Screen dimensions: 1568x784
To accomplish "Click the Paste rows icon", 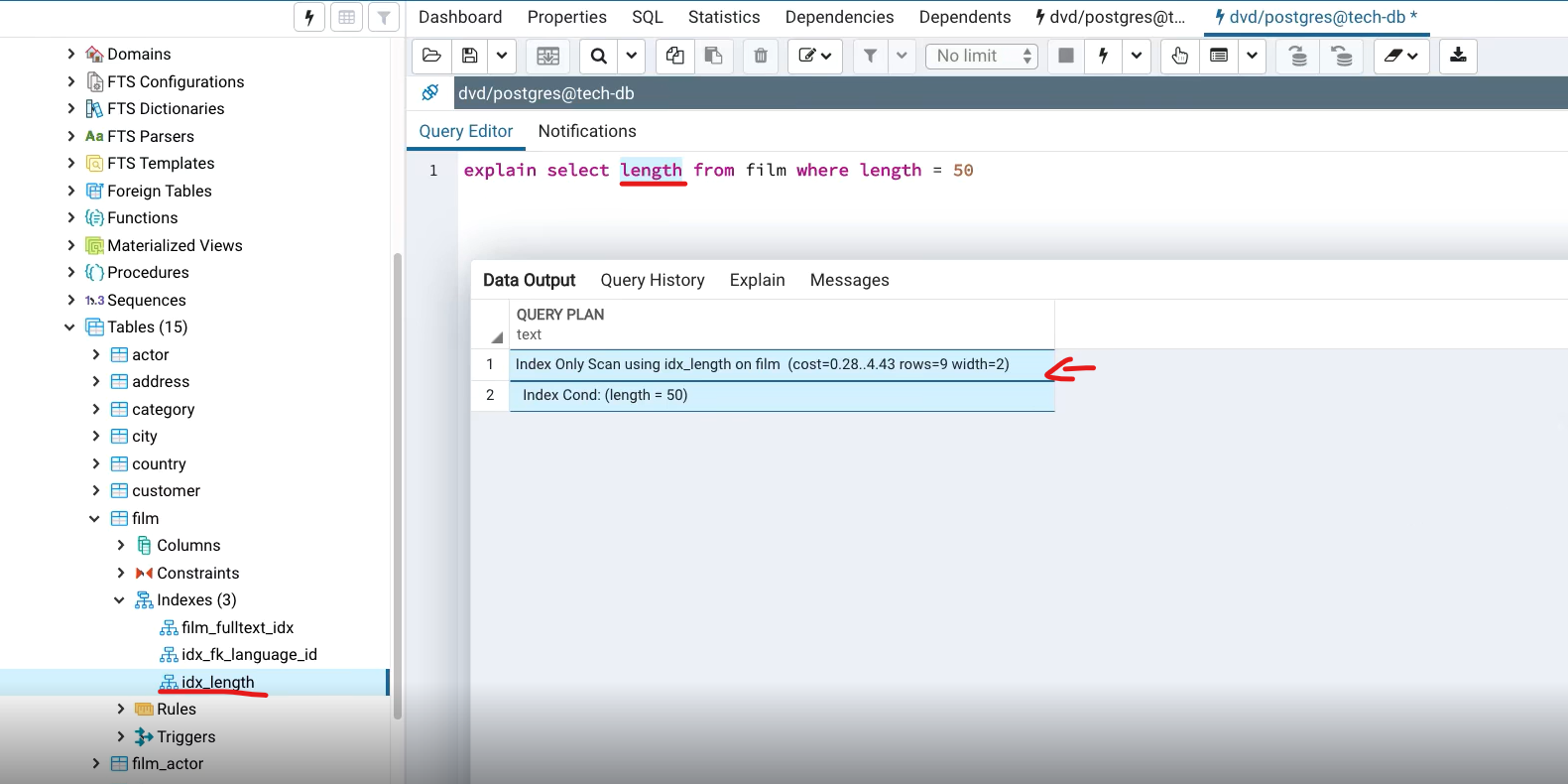I will pyautogui.click(x=713, y=56).
